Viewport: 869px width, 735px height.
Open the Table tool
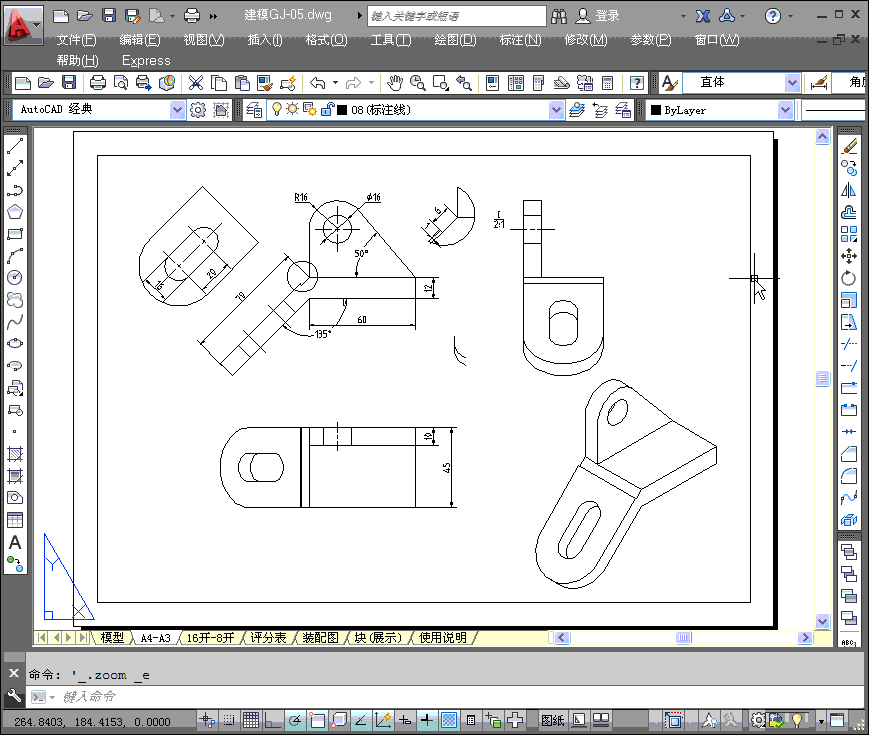pos(15,520)
